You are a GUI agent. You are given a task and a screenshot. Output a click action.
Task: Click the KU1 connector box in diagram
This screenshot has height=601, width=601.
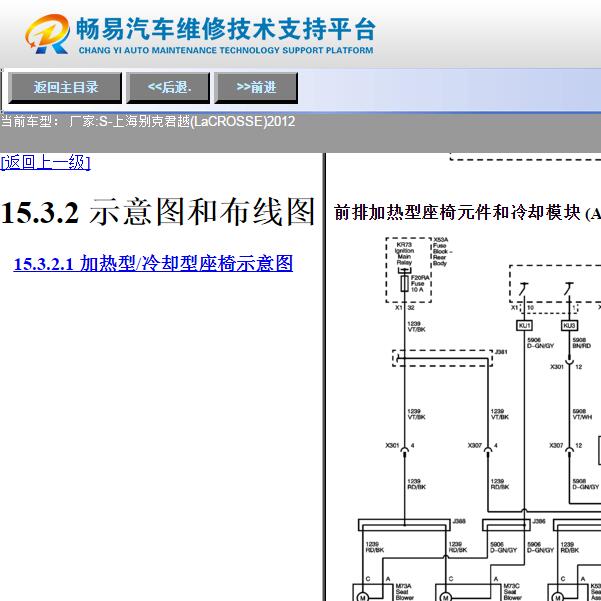(x=524, y=325)
